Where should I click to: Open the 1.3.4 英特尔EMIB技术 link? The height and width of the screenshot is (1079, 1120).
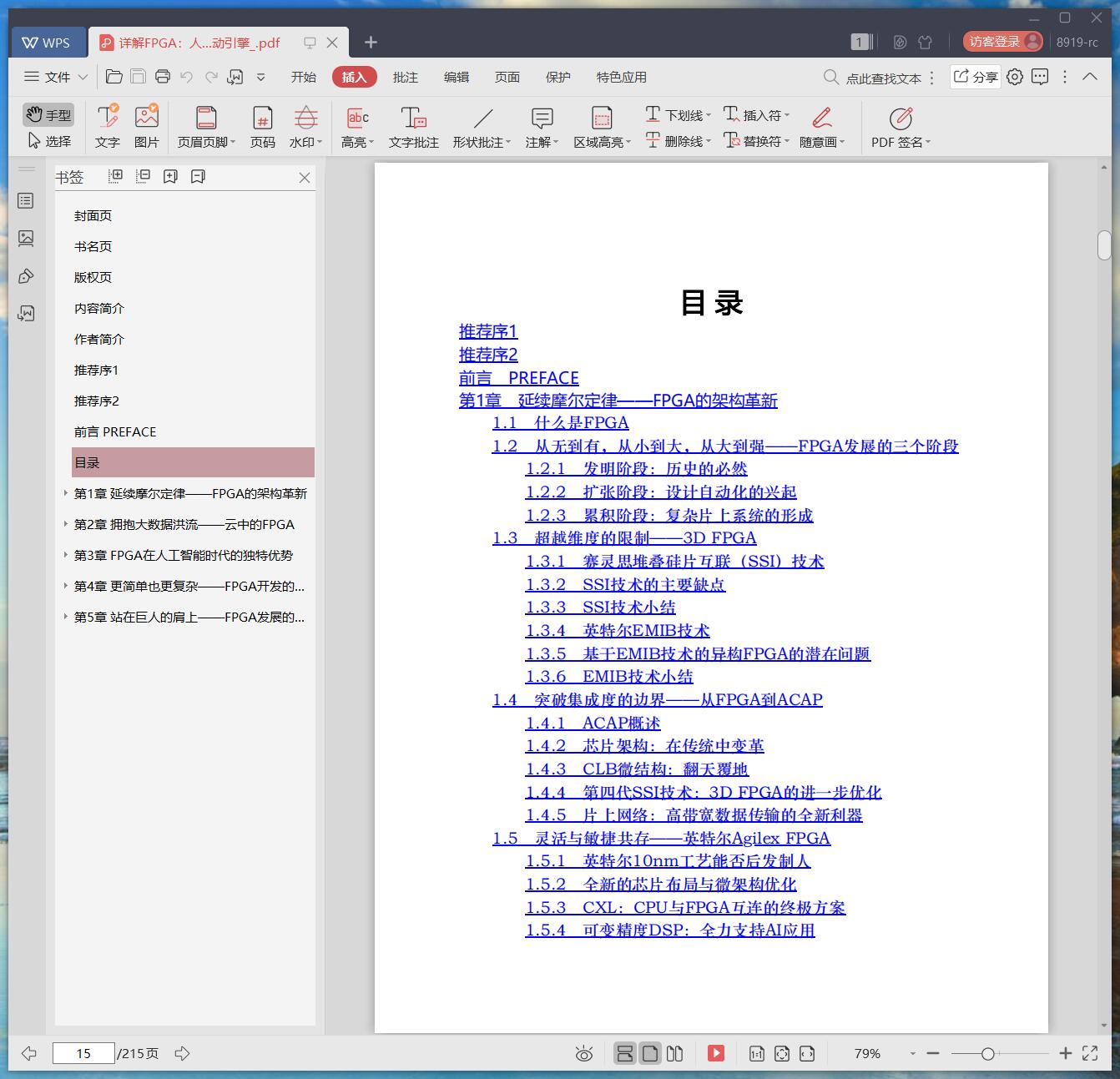point(618,631)
